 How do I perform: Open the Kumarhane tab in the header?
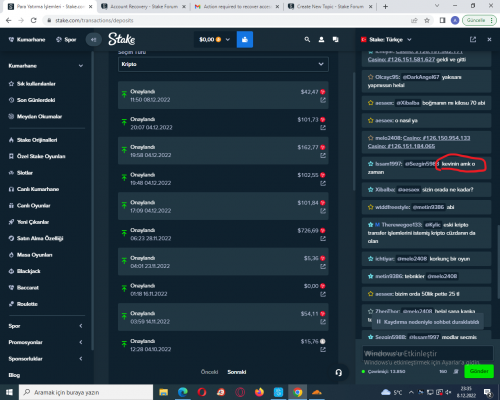[x=27, y=40]
